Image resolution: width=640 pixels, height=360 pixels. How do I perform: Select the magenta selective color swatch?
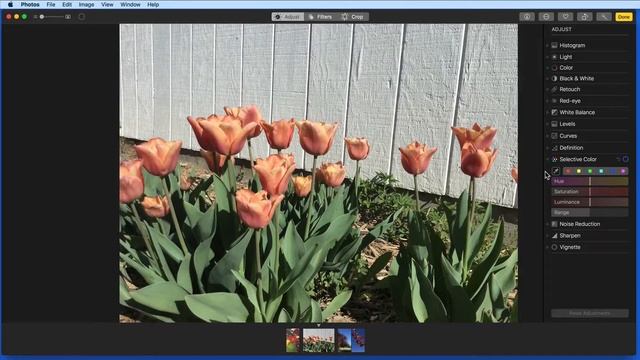(623, 171)
